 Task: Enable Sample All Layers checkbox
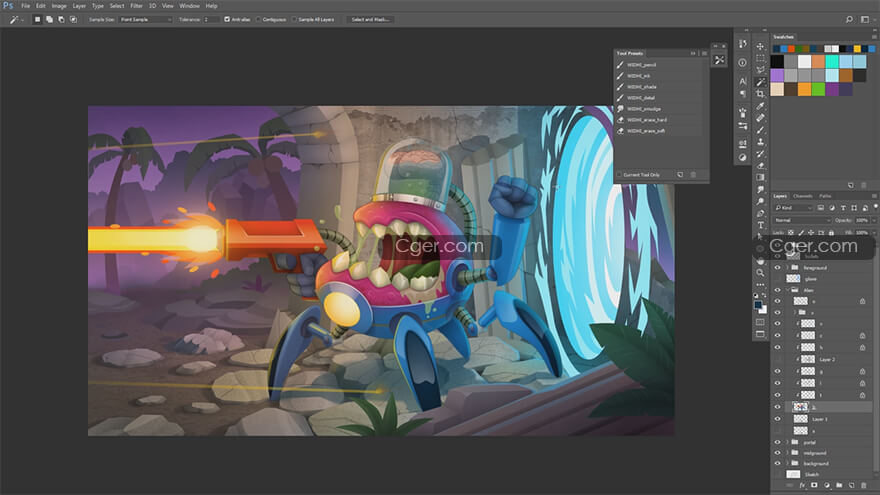click(294, 19)
